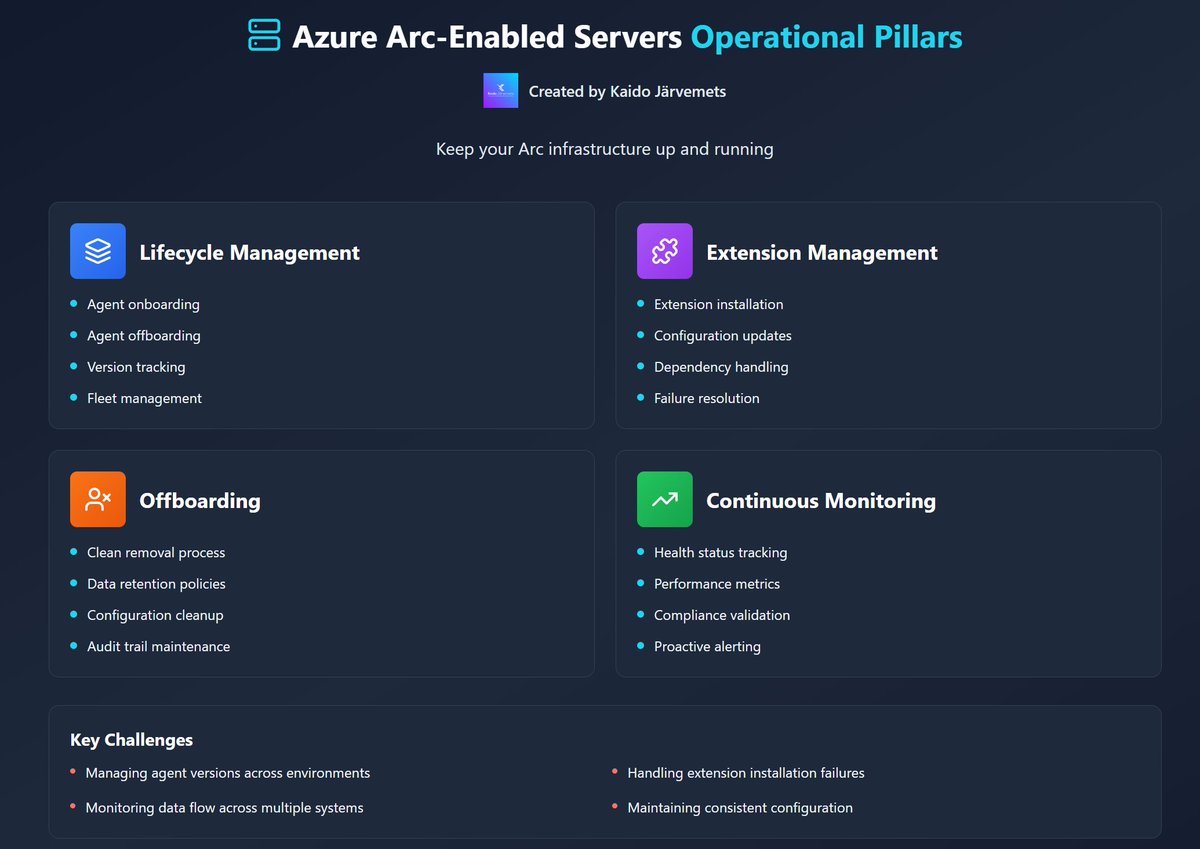Click 'Data retention policies' list item

click(x=156, y=584)
